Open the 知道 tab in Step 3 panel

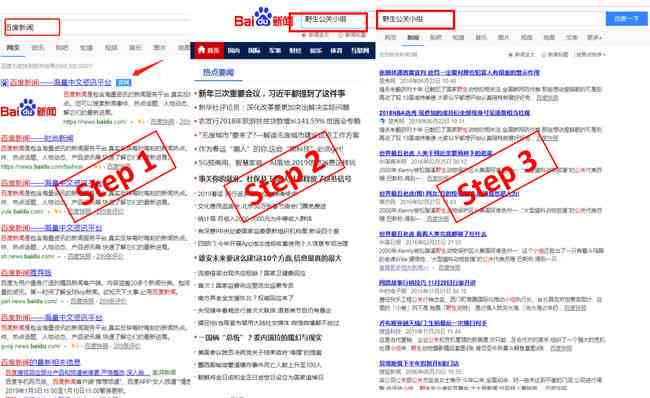pyautogui.click(x=458, y=37)
